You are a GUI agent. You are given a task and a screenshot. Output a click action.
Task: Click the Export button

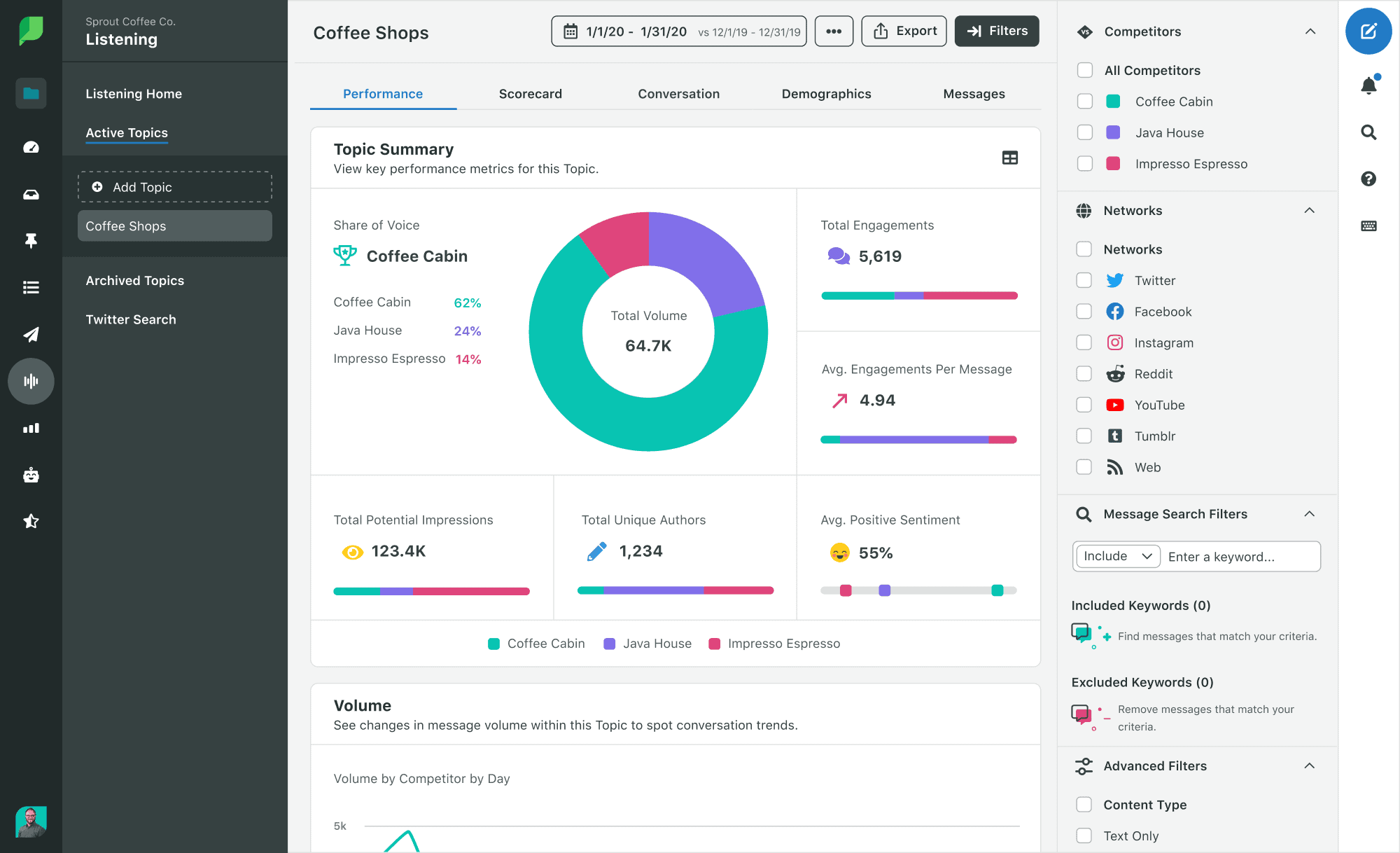point(903,31)
